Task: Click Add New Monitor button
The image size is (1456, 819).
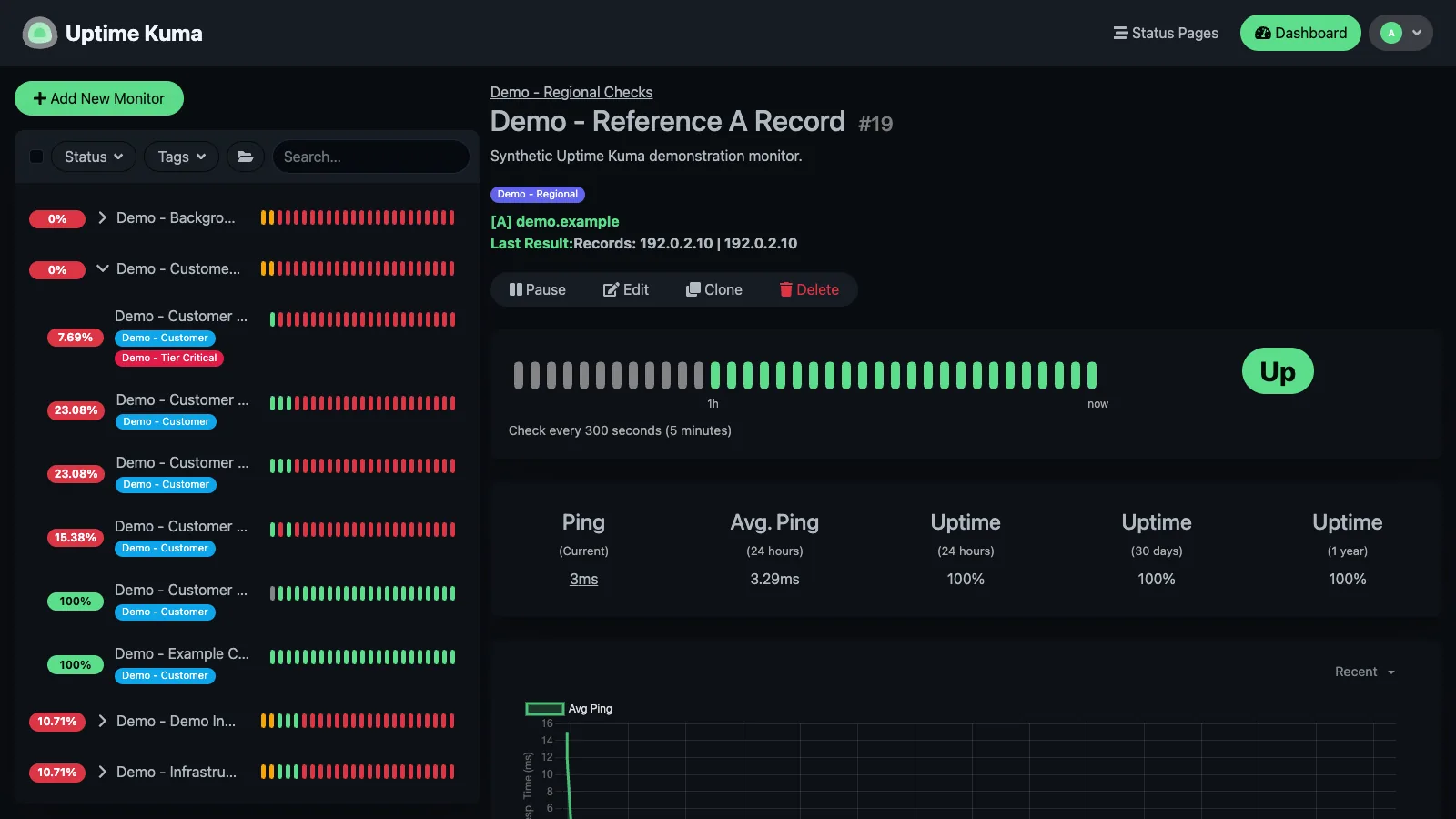Action: coord(99,98)
